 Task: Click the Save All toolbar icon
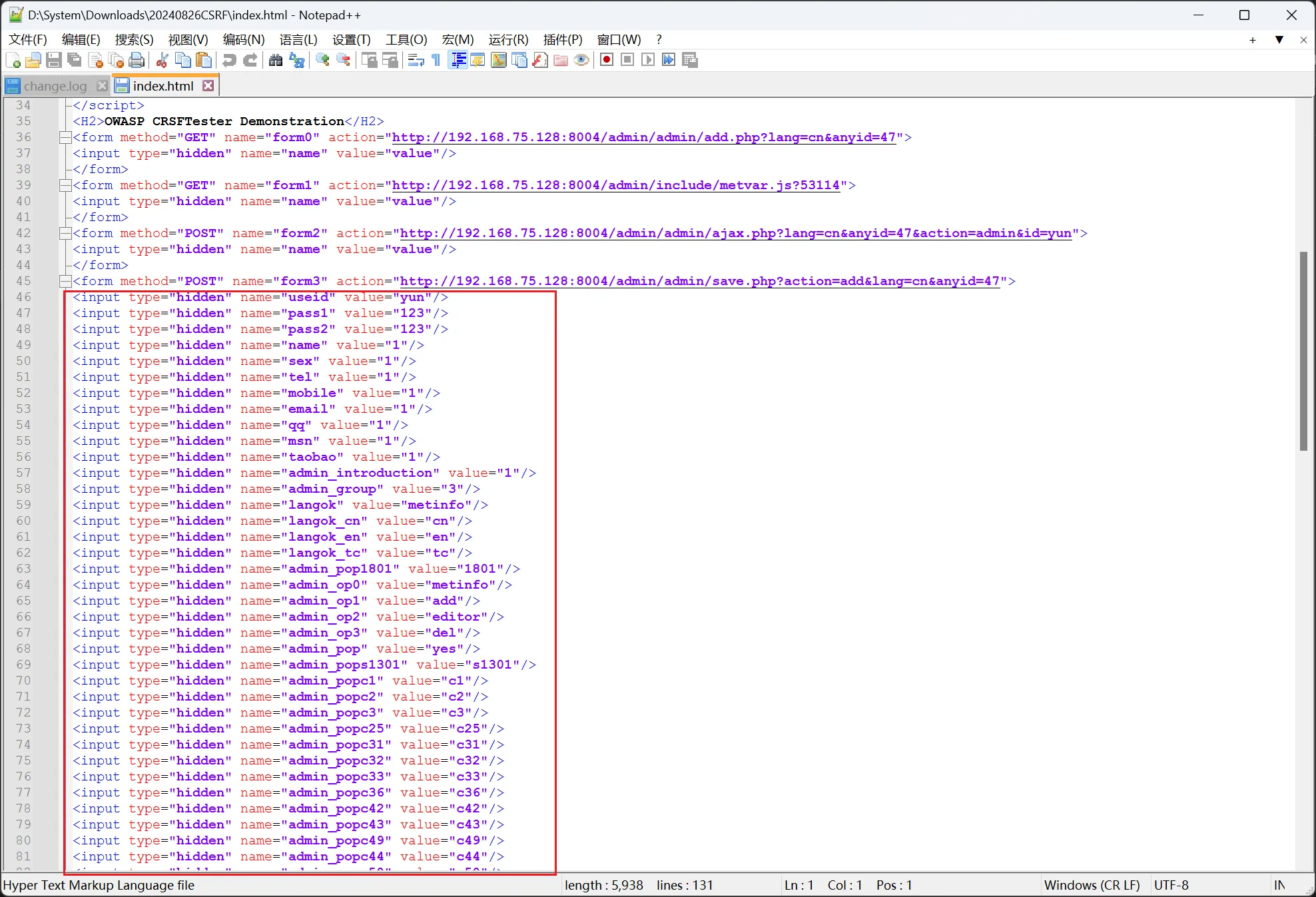(x=75, y=61)
